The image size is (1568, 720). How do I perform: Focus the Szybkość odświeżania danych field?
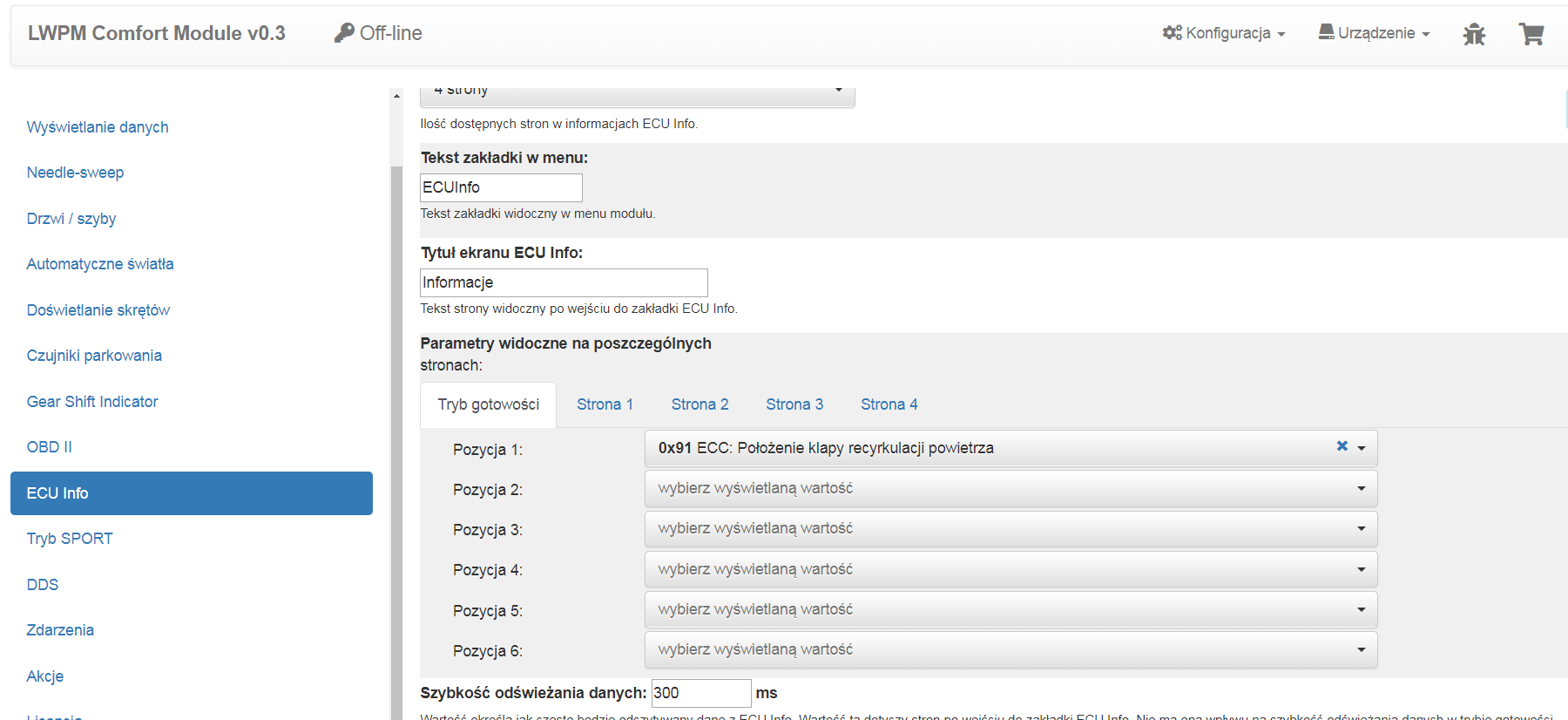700,693
